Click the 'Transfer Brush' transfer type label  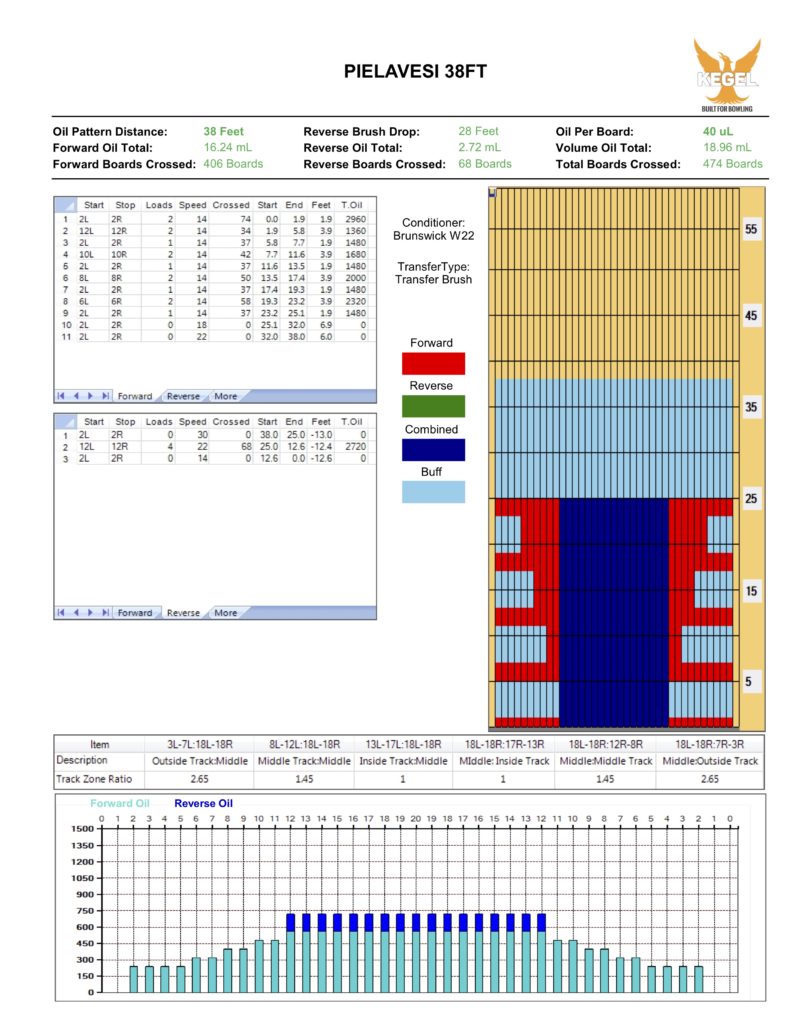click(433, 280)
